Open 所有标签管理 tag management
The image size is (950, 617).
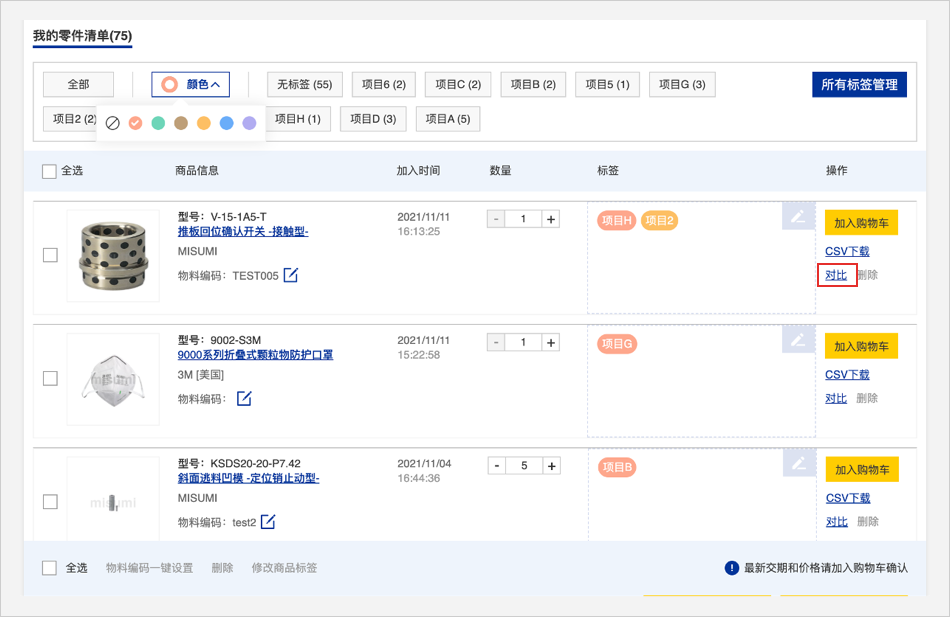[859, 85]
